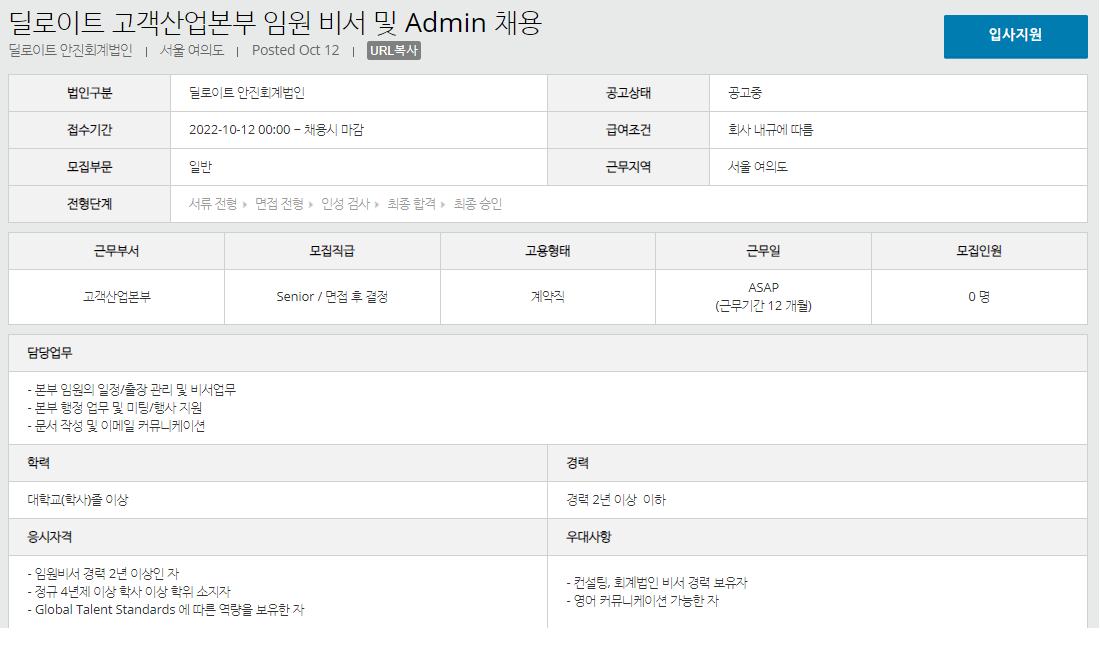Click the Posted Oct 12 date

[295, 51]
